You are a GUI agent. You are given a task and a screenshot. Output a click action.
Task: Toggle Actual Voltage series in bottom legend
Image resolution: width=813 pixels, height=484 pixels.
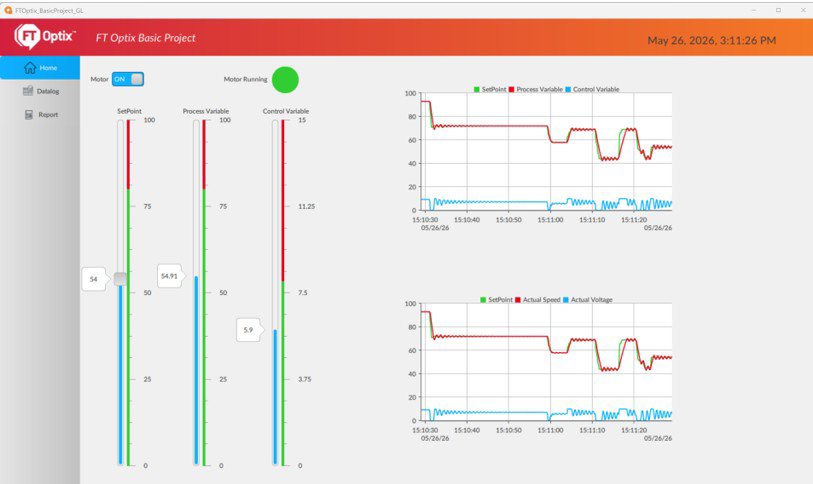[x=588, y=300]
